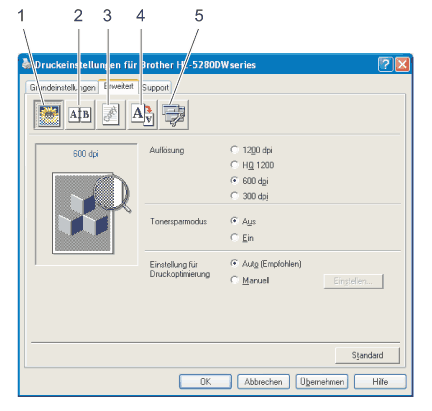Click the Abbrechen button
The width and height of the screenshot is (432, 411).
(263, 382)
